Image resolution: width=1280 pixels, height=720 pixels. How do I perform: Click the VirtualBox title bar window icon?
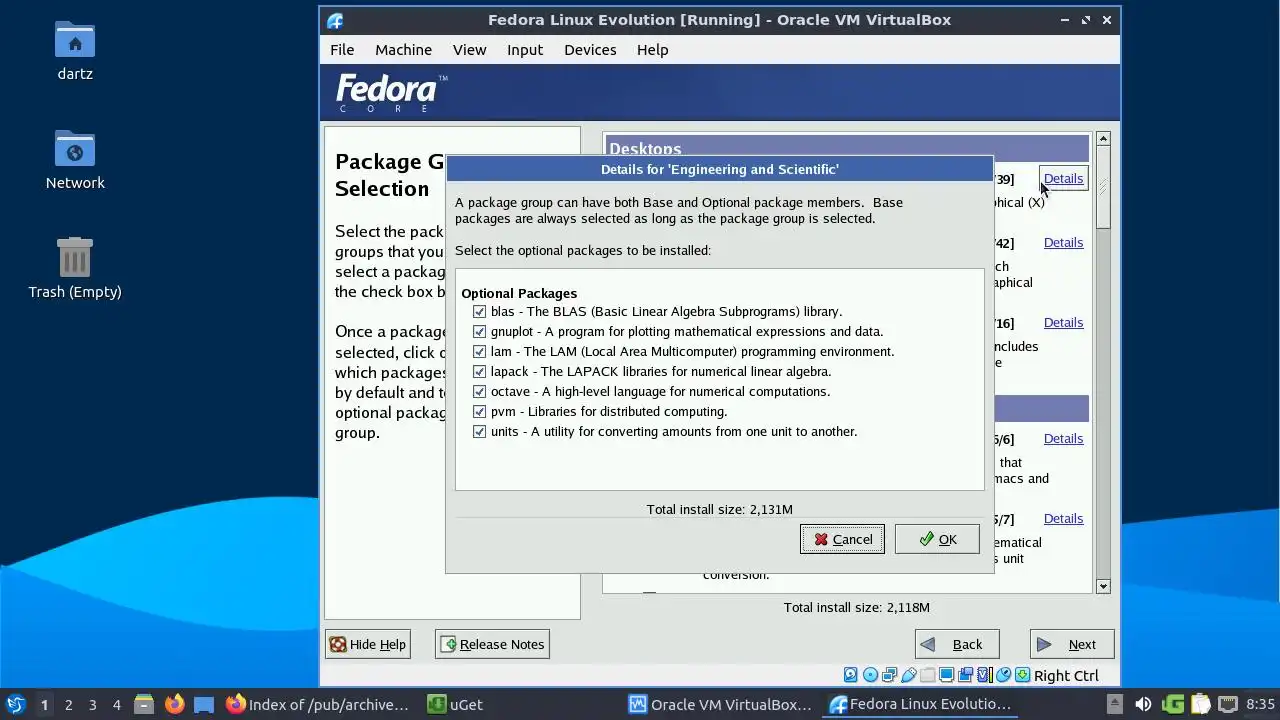pos(335,20)
